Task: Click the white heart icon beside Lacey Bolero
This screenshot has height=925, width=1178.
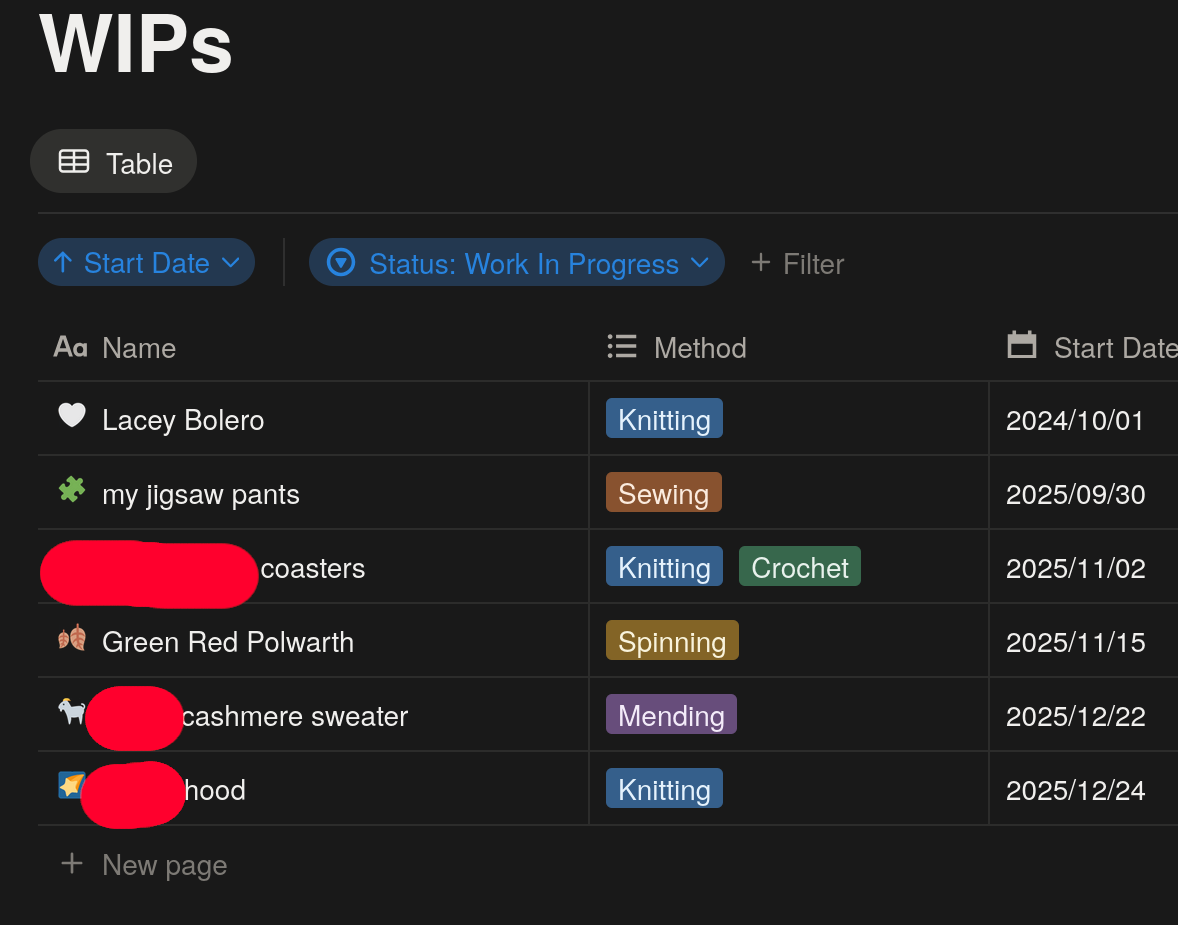Action: pos(71,415)
